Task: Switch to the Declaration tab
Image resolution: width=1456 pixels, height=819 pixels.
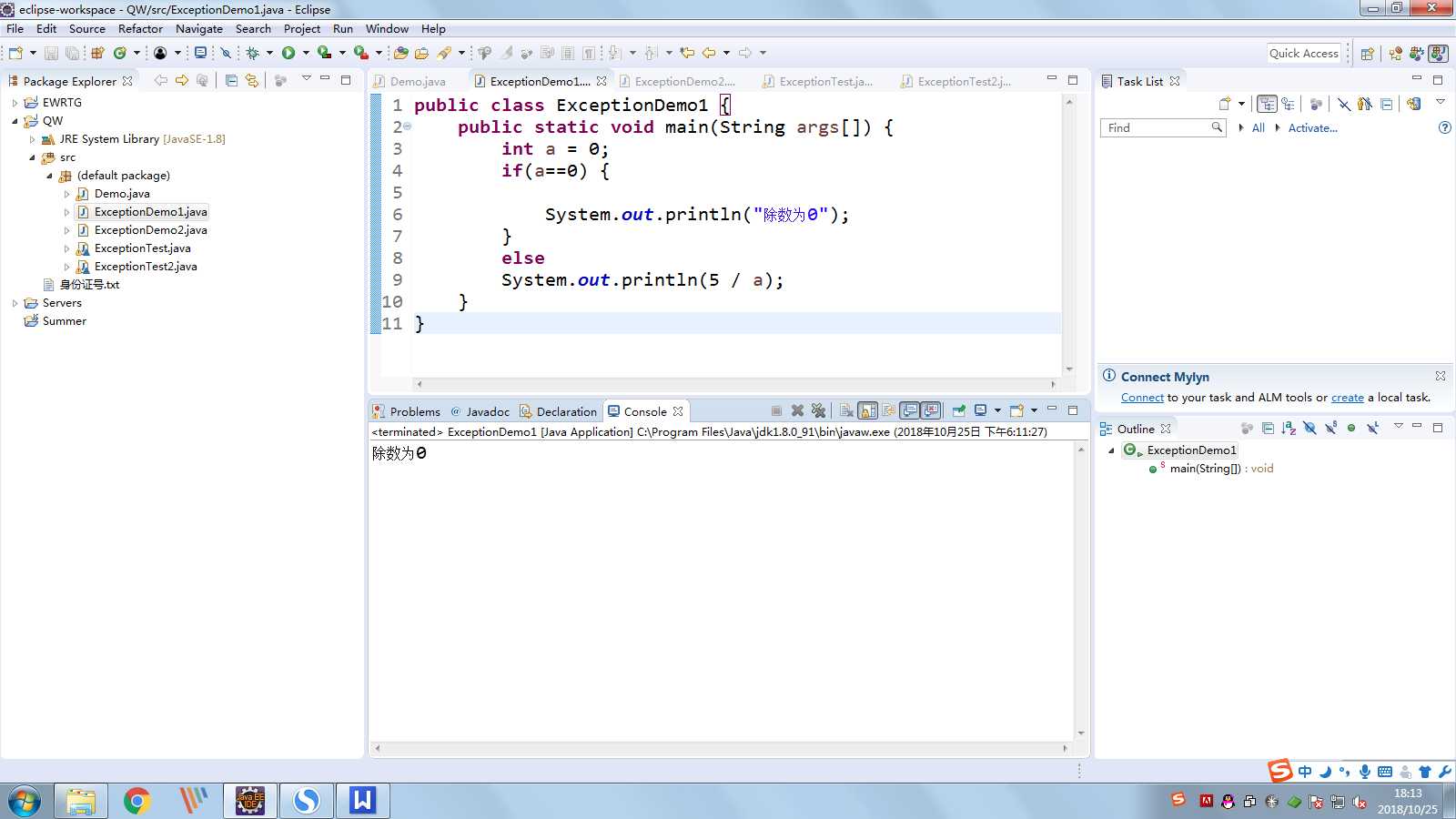Action: click(x=558, y=411)
